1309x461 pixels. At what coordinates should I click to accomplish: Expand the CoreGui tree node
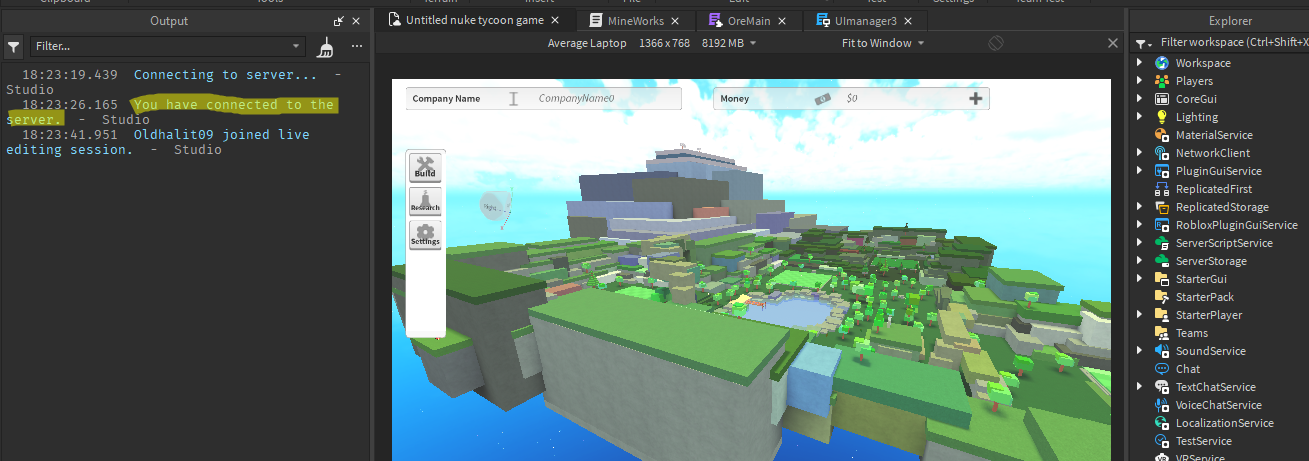point(1139,99)
